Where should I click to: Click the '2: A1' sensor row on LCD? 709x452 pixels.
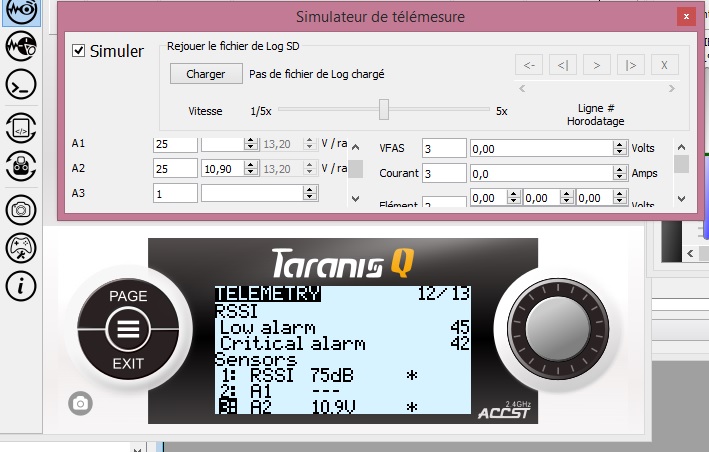(343, 391)
